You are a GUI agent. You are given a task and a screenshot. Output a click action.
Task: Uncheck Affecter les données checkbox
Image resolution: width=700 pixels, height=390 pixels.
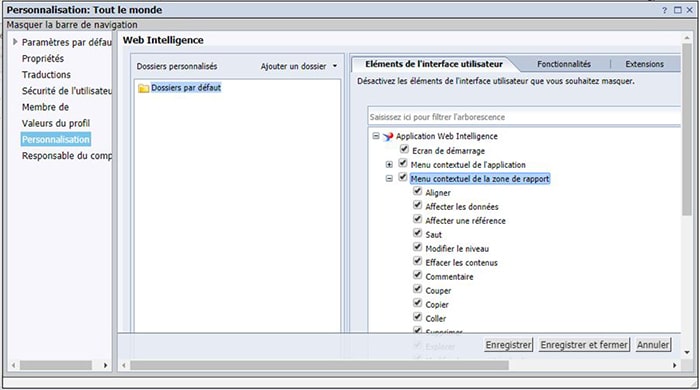point(417,205)
